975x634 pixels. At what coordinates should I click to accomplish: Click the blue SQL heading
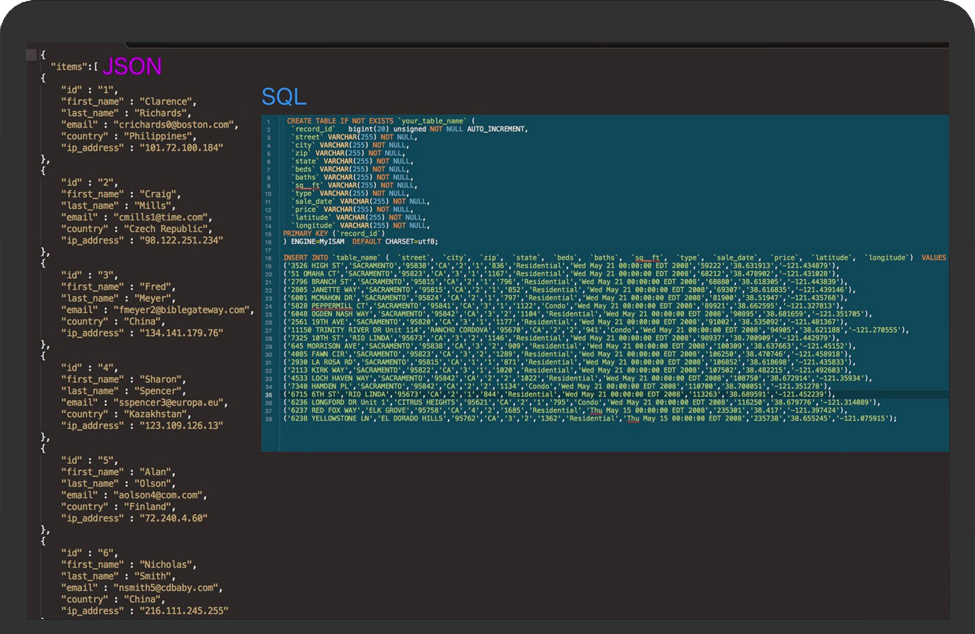point(284,97)
